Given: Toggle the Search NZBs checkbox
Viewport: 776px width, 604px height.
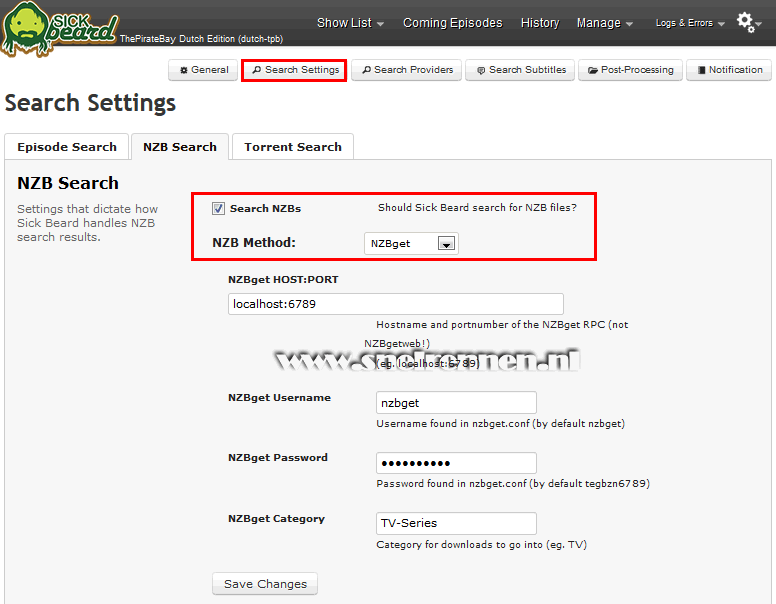Looking at the screenshot, I should point(218,208).
